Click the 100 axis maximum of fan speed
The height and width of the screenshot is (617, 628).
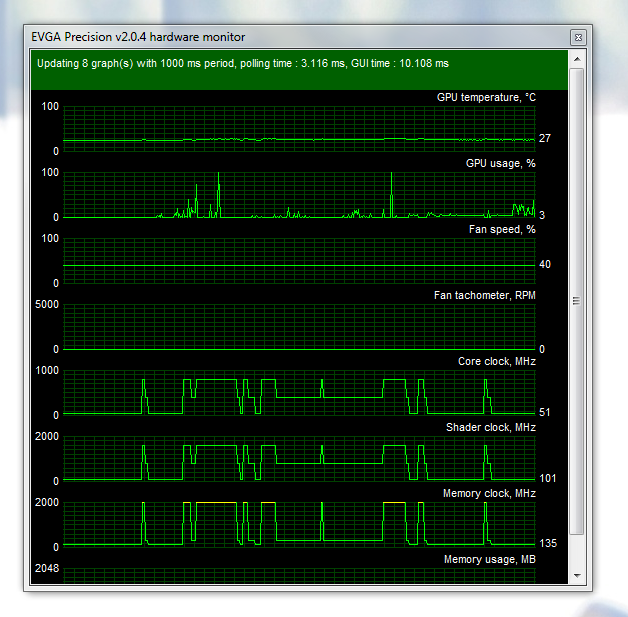[50, 239]
